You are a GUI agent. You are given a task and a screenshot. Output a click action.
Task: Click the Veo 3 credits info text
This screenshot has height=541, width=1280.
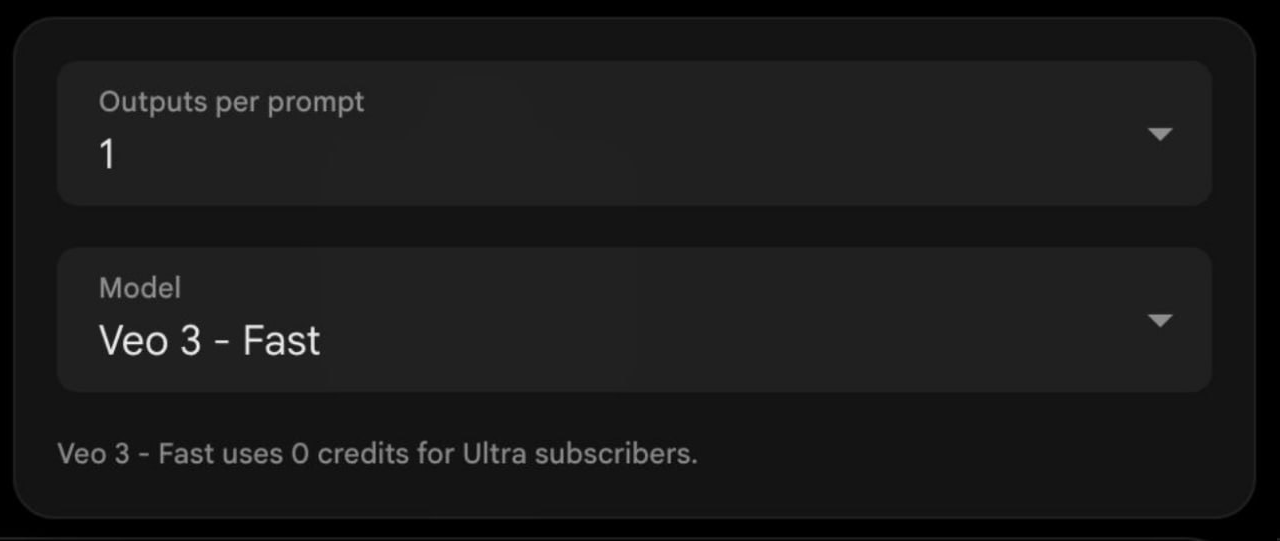click(x=377, y=454)
